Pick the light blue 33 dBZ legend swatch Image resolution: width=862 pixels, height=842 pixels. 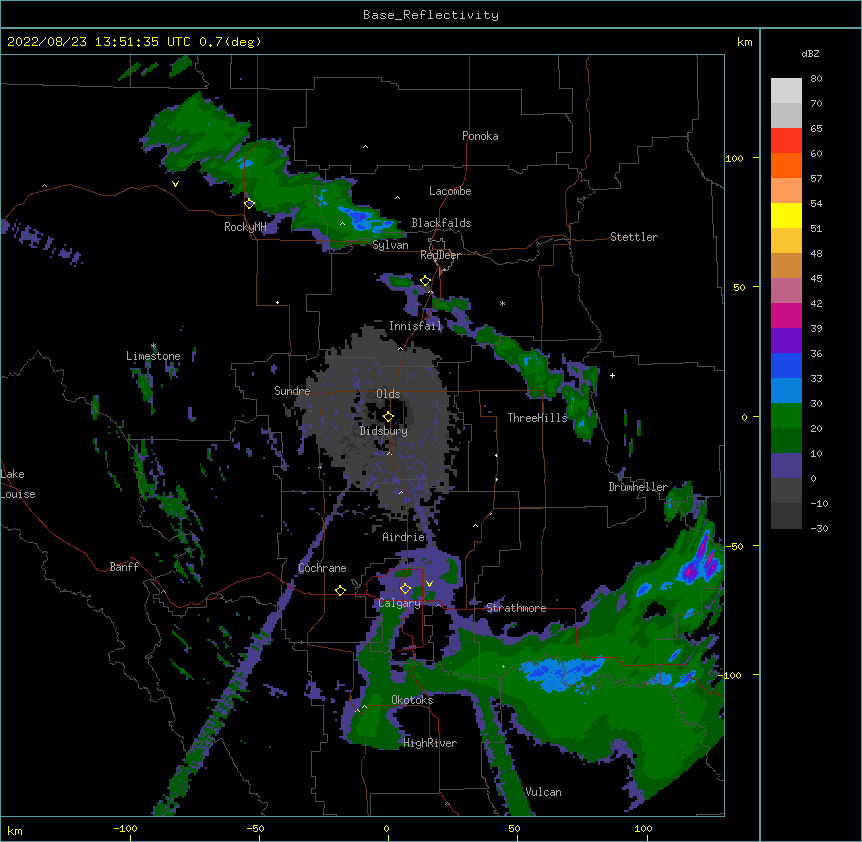coord(786,390)
